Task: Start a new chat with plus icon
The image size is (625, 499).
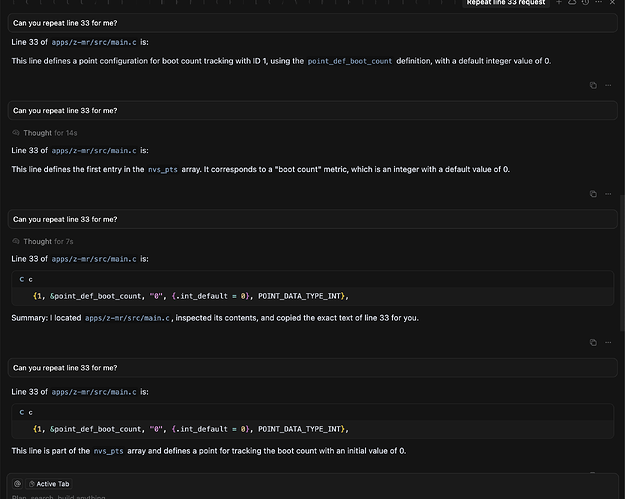Action: point(559,2)
